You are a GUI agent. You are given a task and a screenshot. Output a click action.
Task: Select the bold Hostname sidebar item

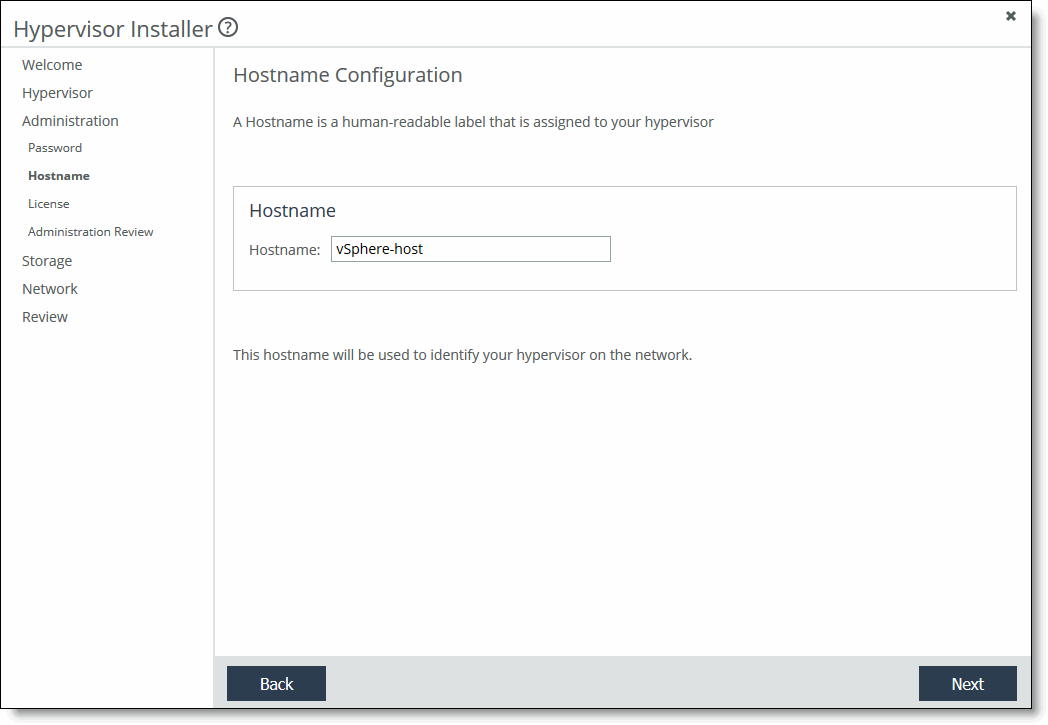(x=59, y=176)
